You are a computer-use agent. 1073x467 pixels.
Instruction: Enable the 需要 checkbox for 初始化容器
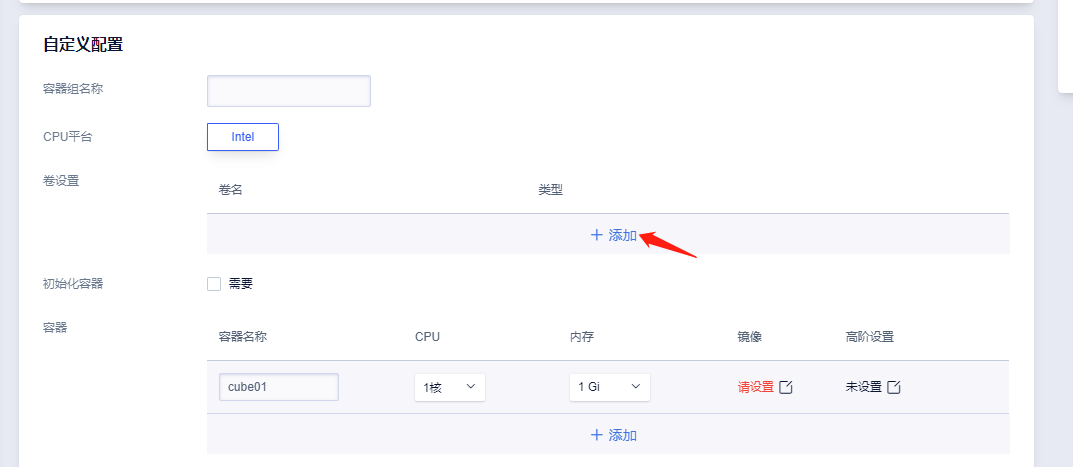pyautogui.click(x=214, y=284)
